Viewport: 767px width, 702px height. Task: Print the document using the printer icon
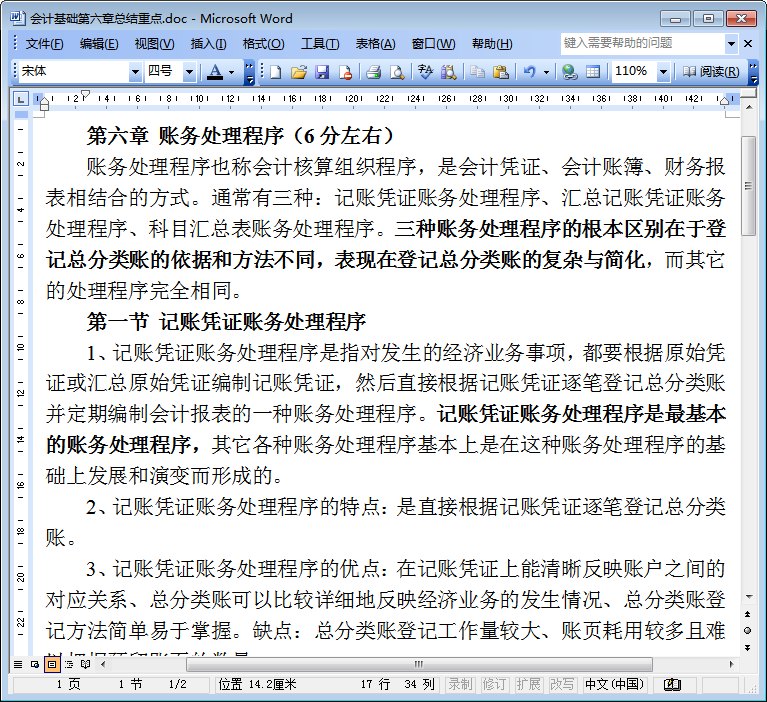tap(374, 72)
